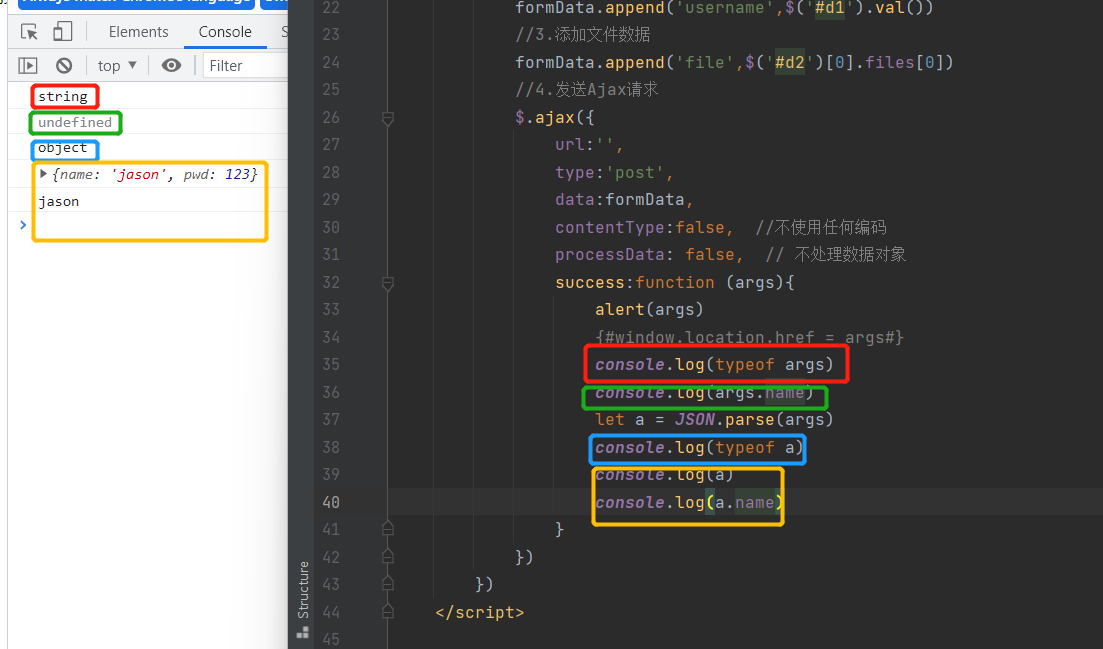The width and height of the screenshot is (1103, 649).
Task: Switch to the Elements tab
Action: click(x=139, y=32)
